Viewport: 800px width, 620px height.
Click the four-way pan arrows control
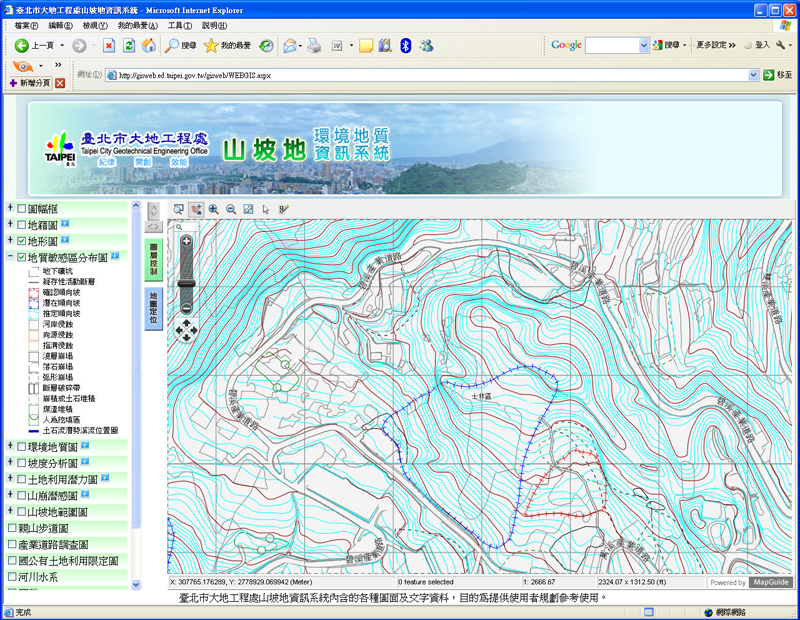[186, 329]
